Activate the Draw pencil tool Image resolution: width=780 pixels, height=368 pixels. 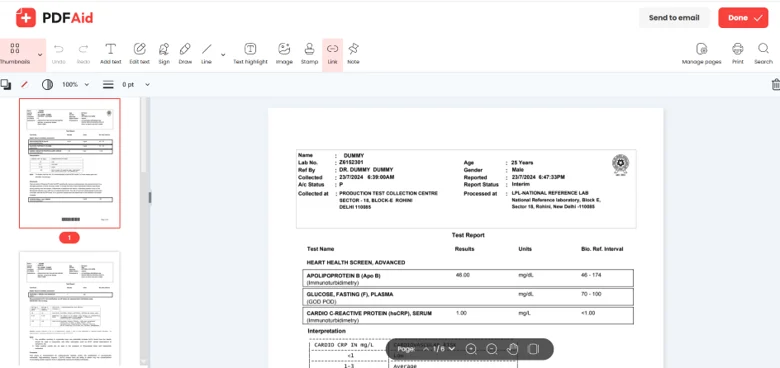[185, 54]
